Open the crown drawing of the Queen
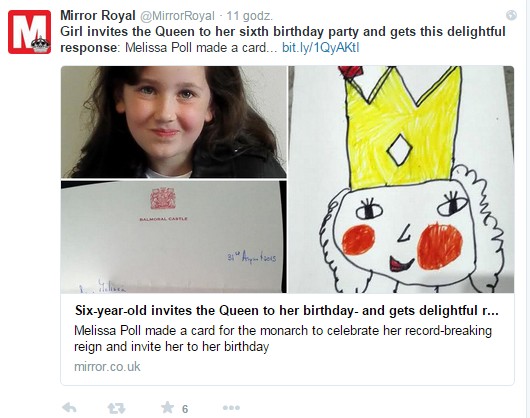530x418 pixels. point(401,179)
